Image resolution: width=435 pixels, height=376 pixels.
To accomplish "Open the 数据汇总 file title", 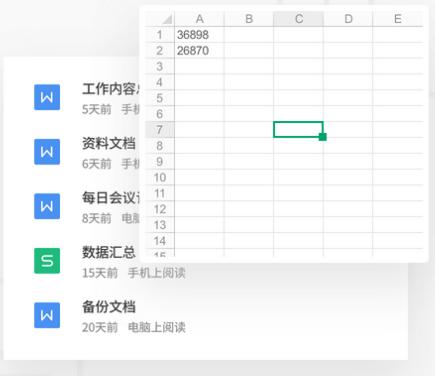I will (109, 252).
